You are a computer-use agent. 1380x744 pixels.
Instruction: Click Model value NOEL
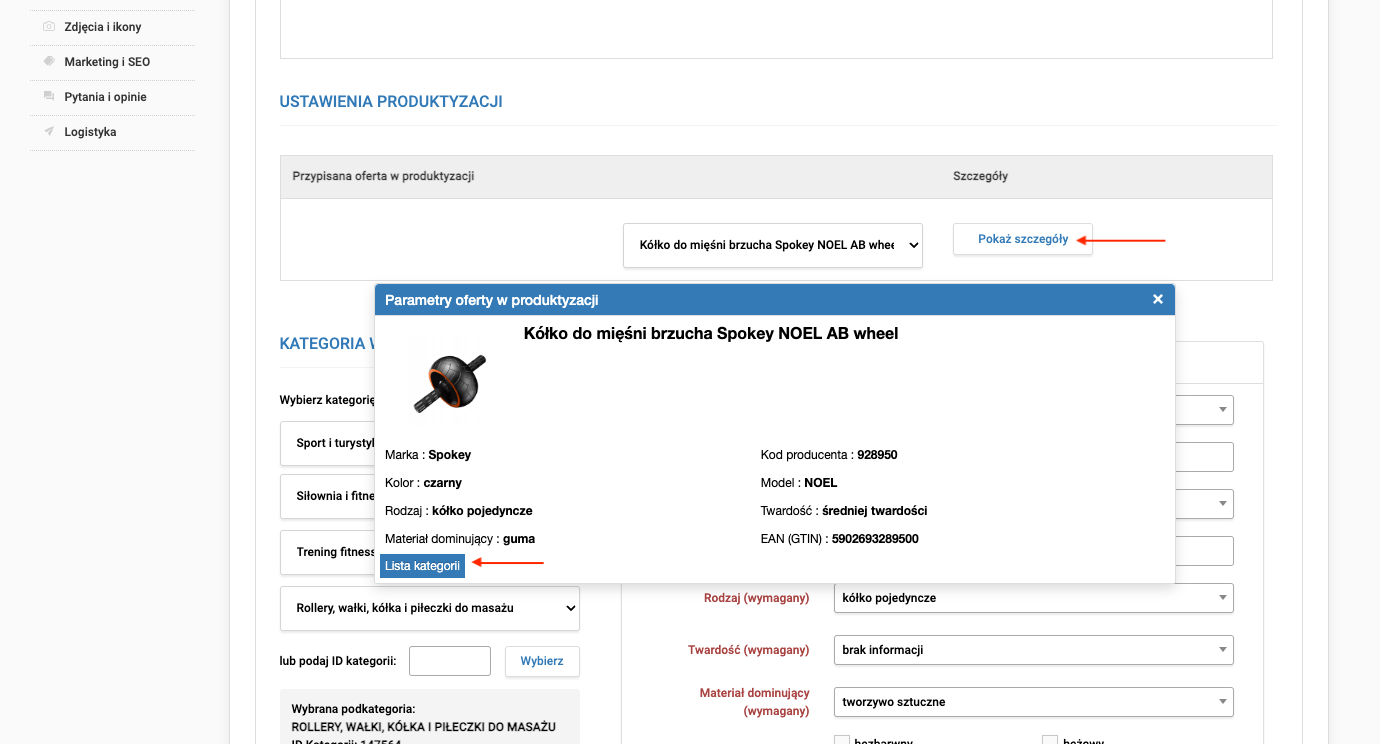click(821, 483)
